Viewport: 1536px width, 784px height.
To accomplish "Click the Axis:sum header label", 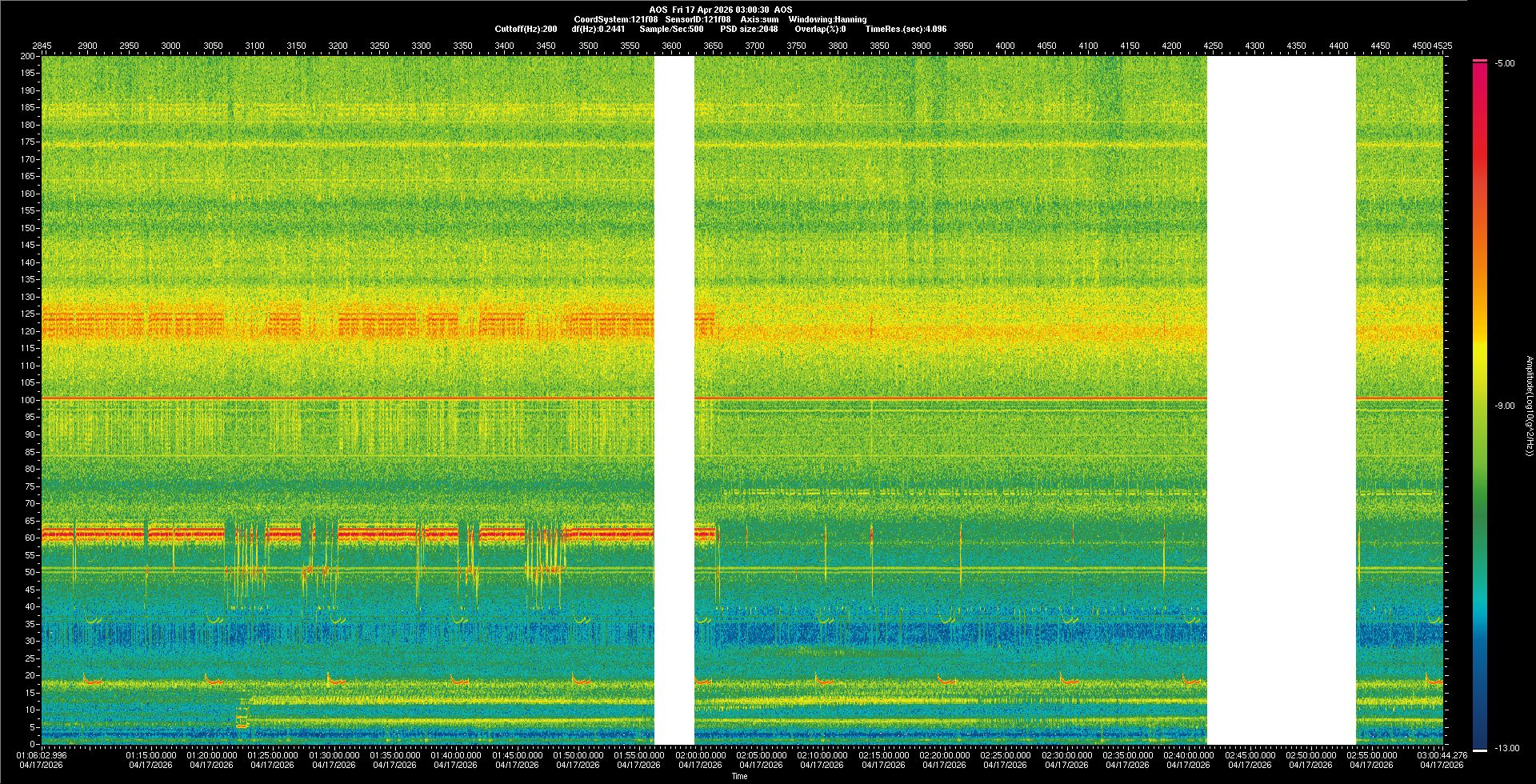I will 759,19.
